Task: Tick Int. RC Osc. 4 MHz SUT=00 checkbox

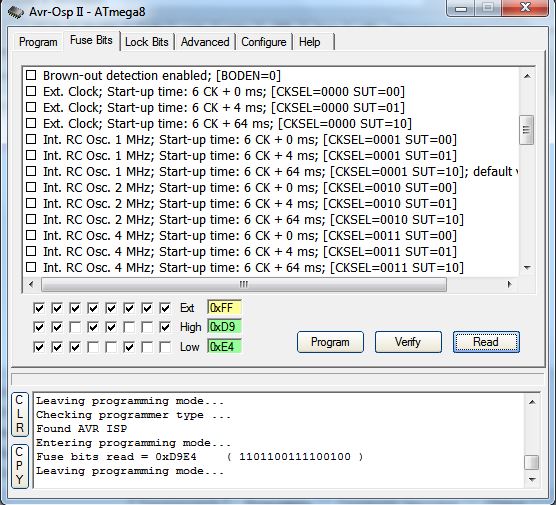Action: (31, 235)
